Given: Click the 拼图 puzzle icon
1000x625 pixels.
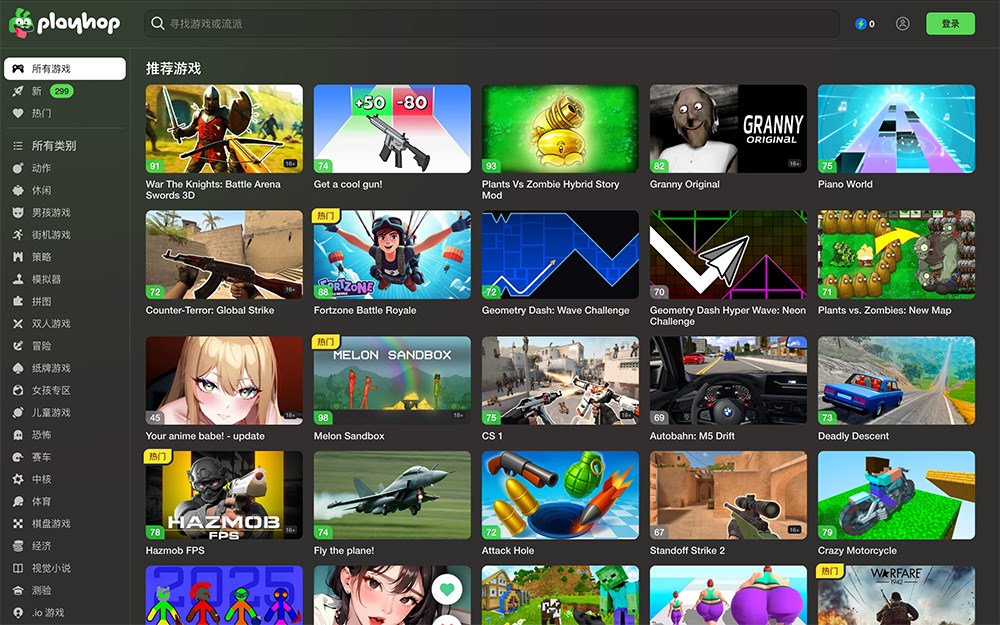Looking at the screenshot, I should (x=18, y=301).
